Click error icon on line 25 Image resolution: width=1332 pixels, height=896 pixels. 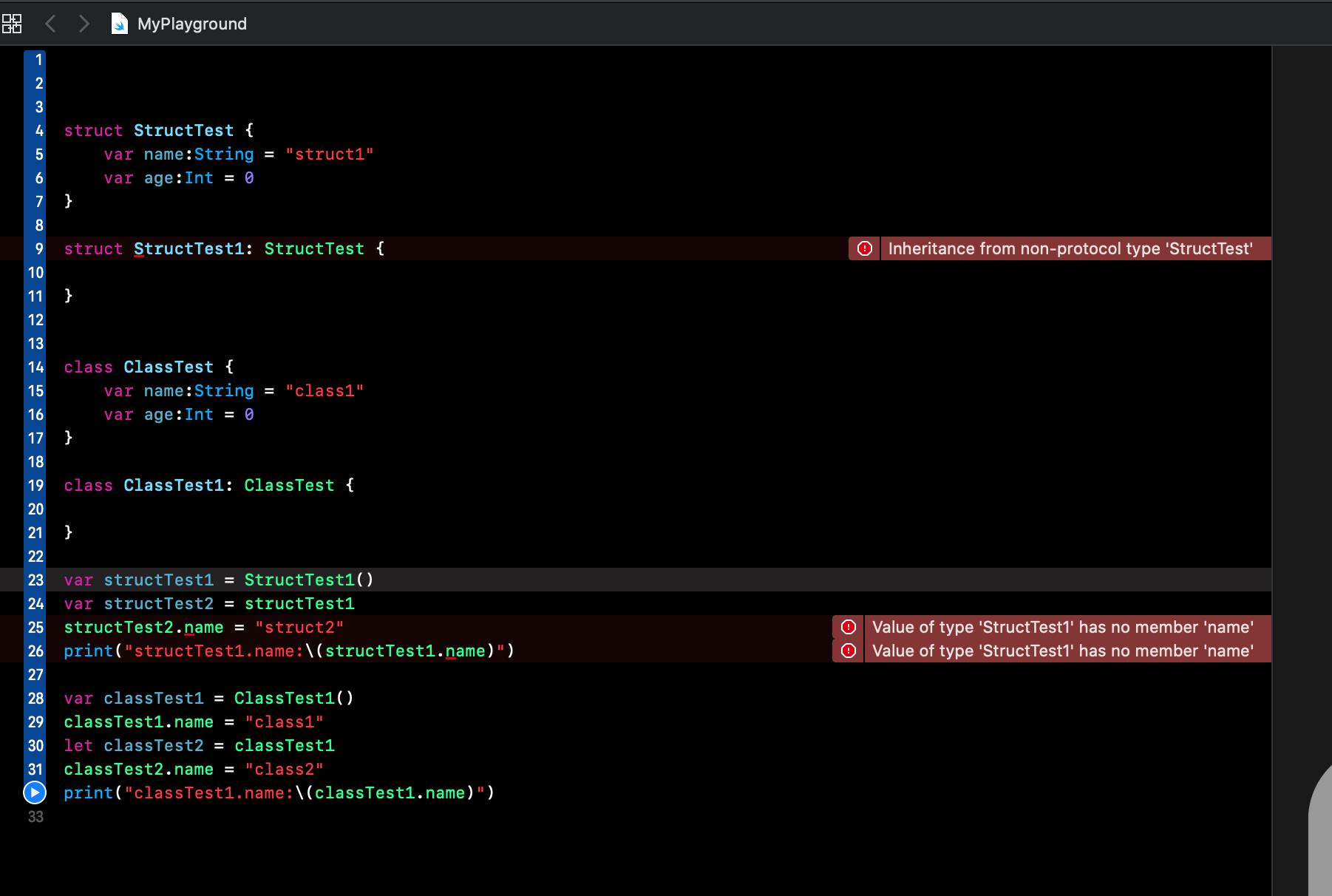(x=849, y=627)
